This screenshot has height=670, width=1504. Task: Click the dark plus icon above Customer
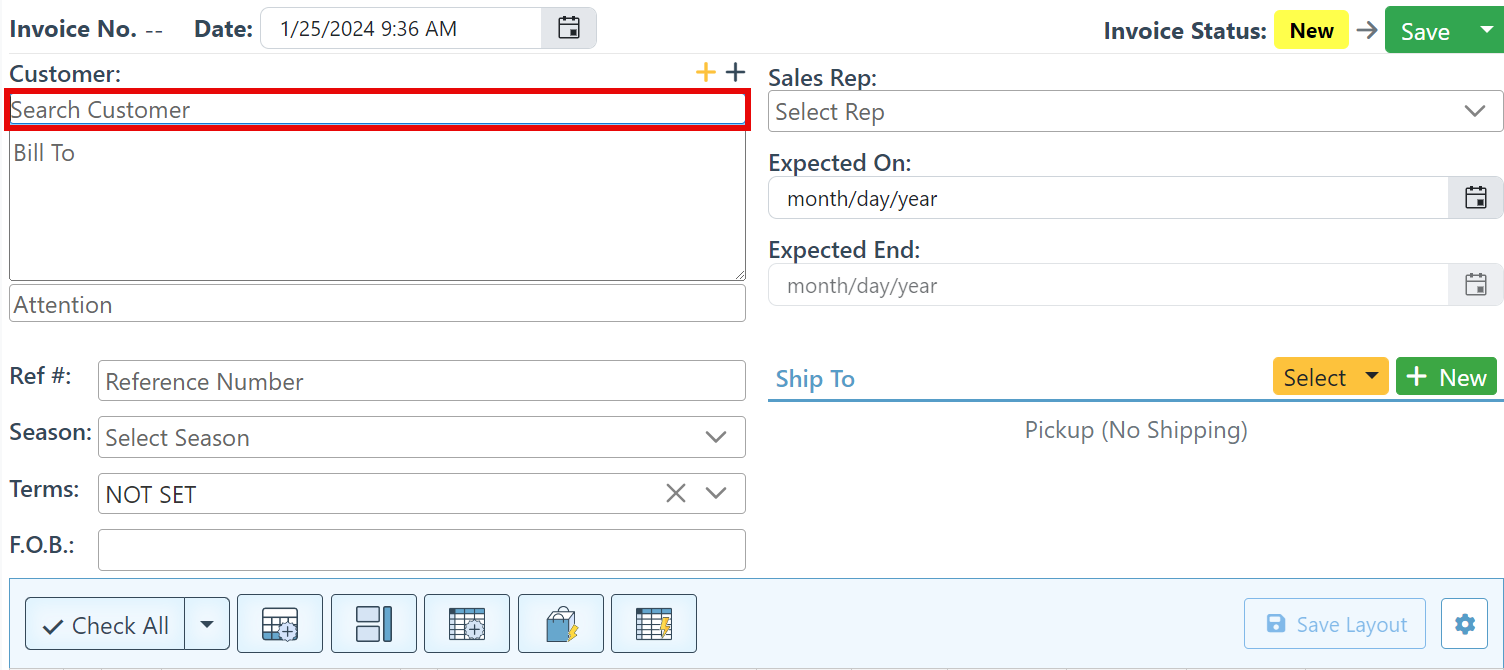[735, 72]
